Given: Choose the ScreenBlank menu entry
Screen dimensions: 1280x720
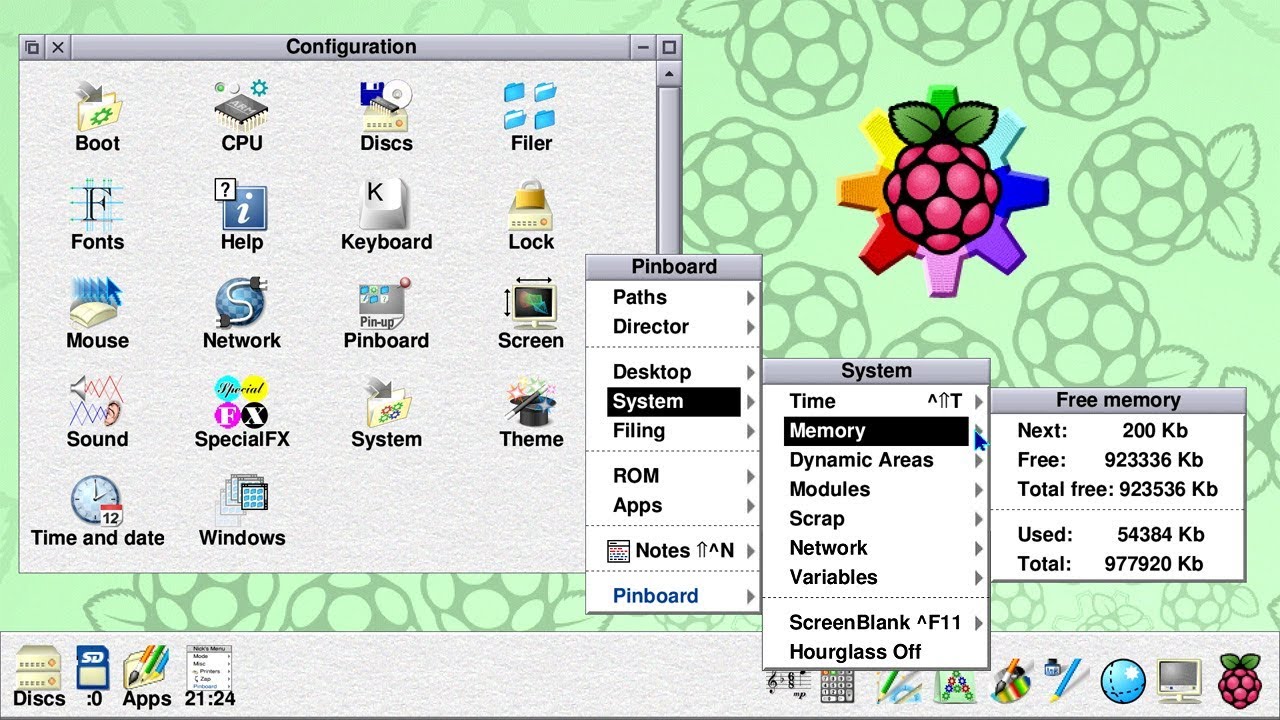Looking at the screenshot, I should 876,622.
